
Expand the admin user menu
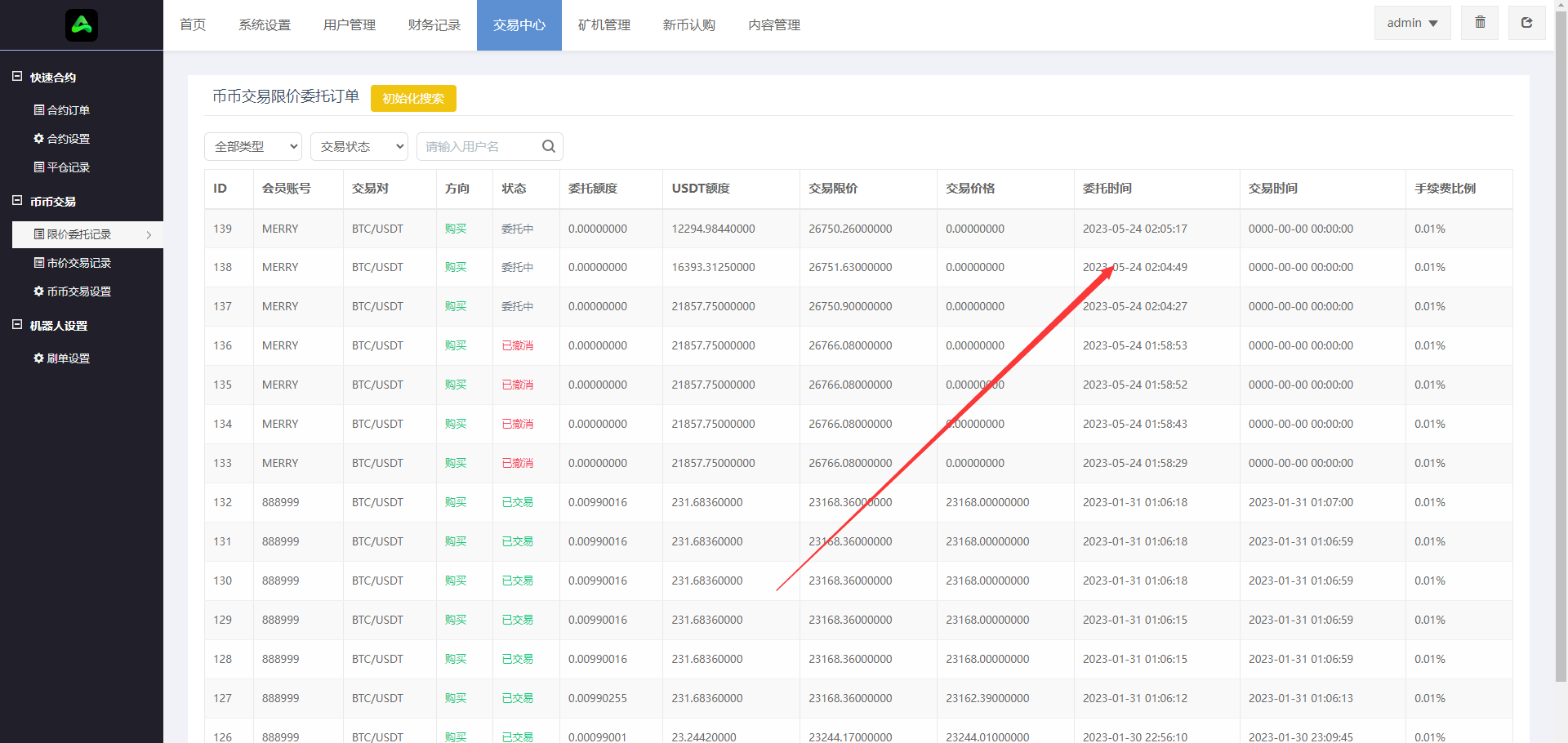[1412, 23]
